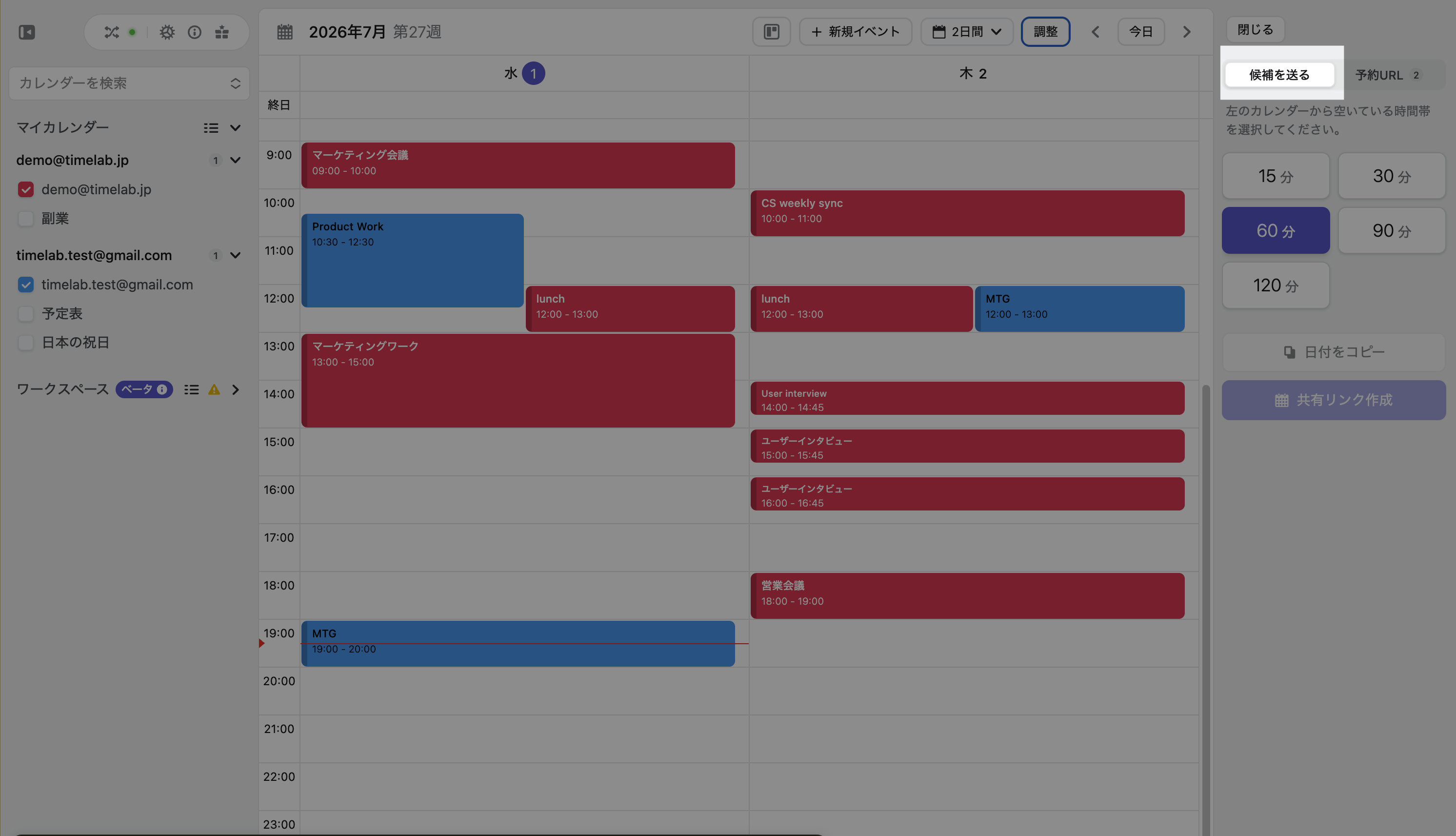Open the マイカレンダー list options icon
This screenshot has width=1456, height=836.
click(211, 128)
